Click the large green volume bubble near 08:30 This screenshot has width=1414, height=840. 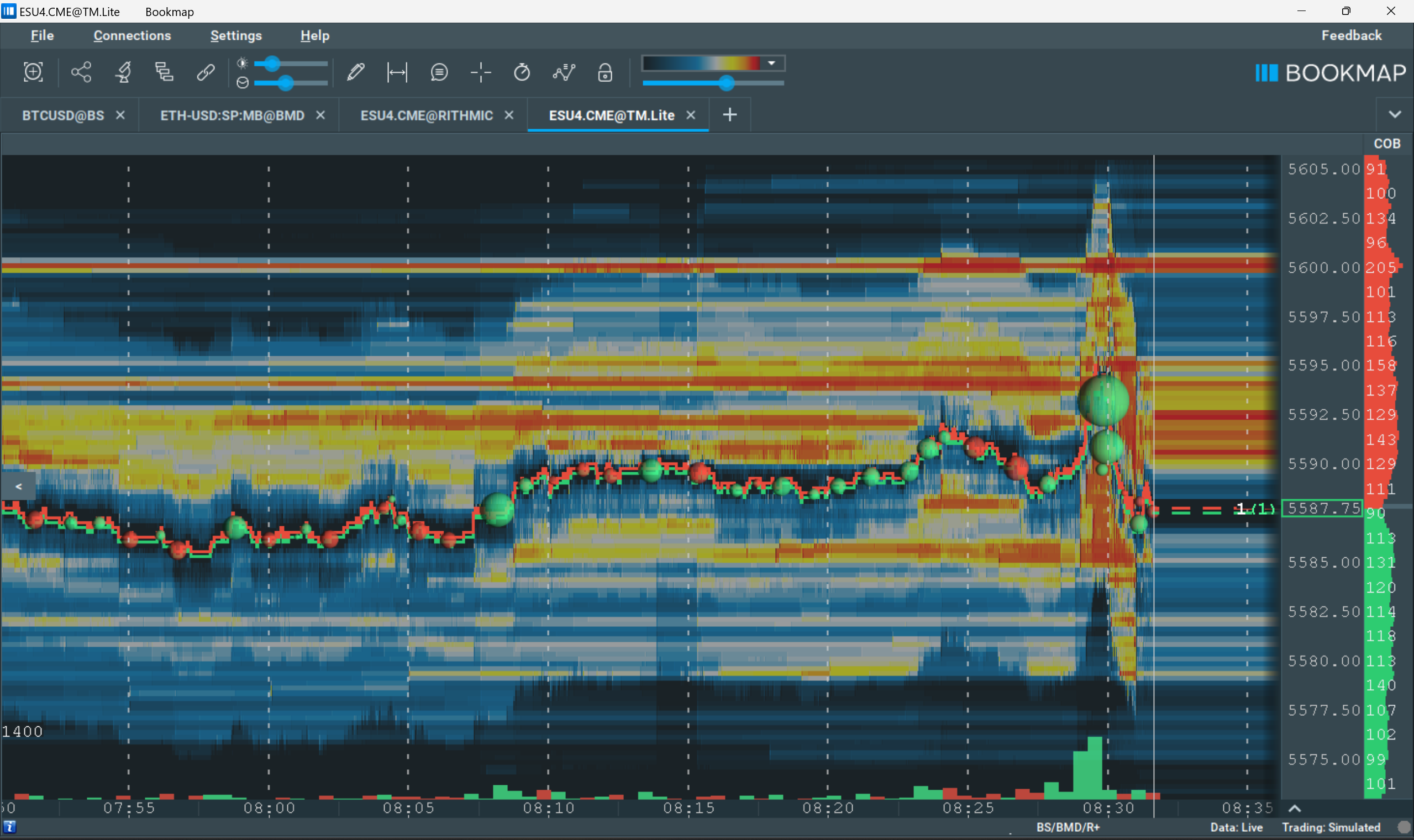coord(1103,400)
